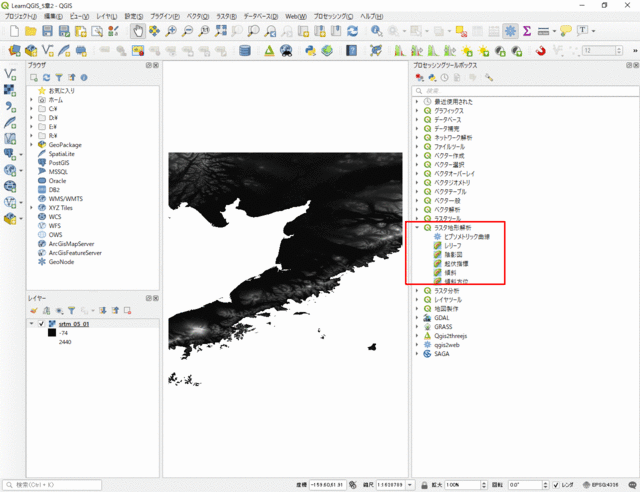640x492 pixels.
Task: Click the coordinate input field
Action: tap(328, 485)
